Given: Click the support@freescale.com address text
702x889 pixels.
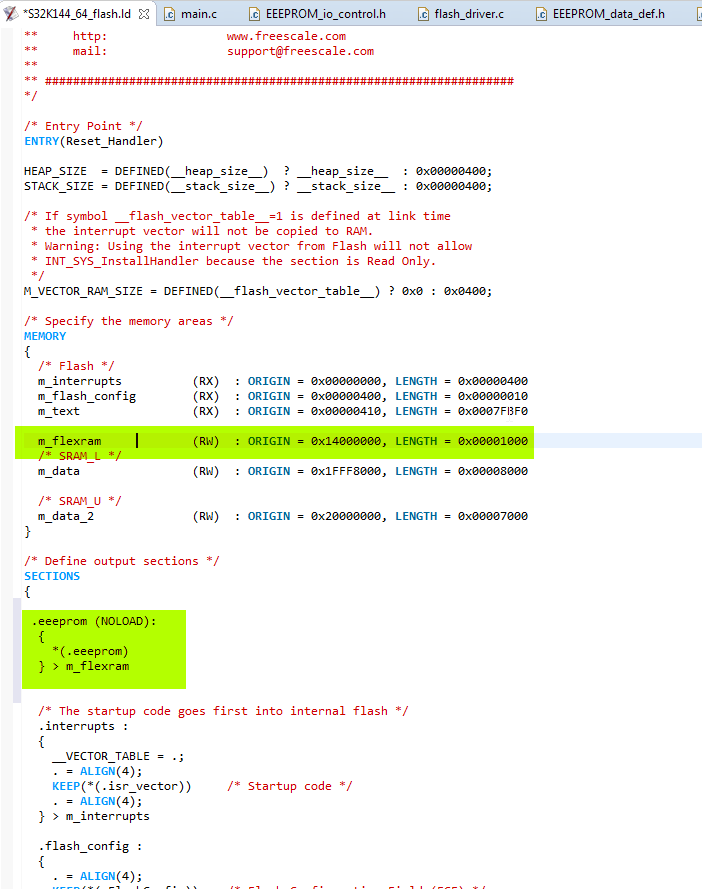Looking at the screenshot, I should point(300,51).
